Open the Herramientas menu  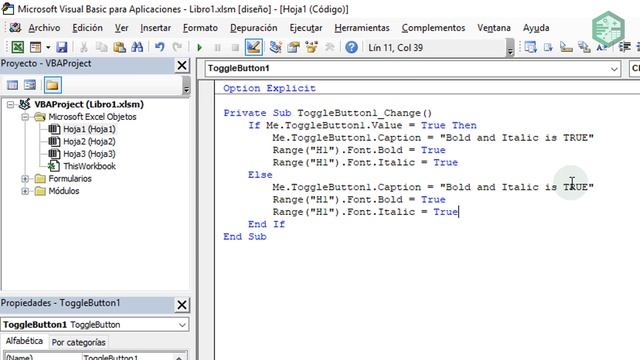(x=362, y=28)
